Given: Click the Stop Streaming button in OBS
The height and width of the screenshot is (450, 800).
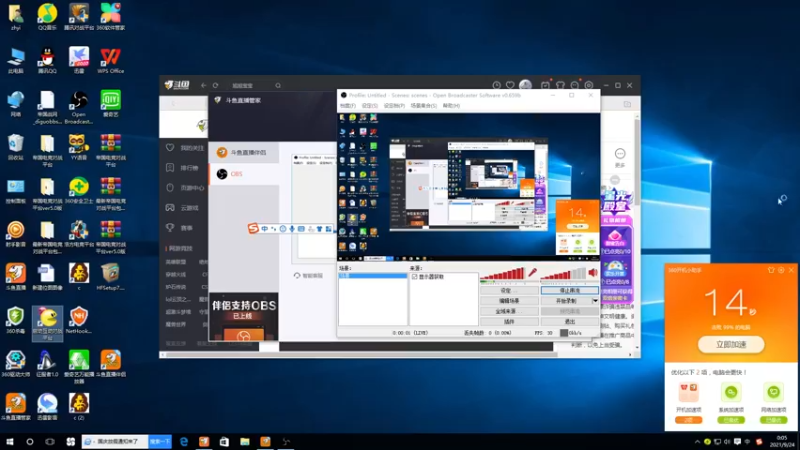Looking at the screenshot, I should point(569,290).
